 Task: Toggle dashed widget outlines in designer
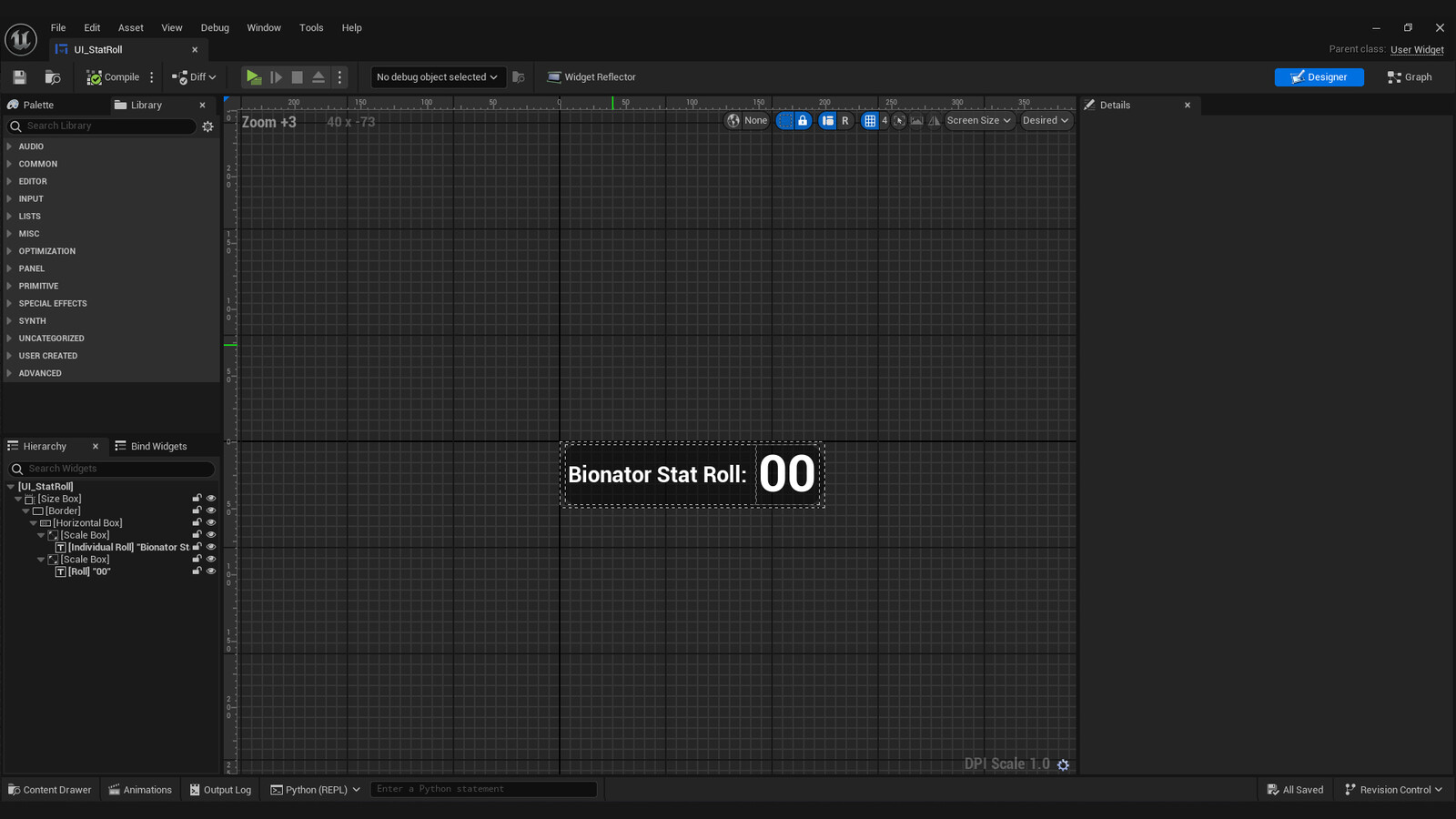point(784,121)
